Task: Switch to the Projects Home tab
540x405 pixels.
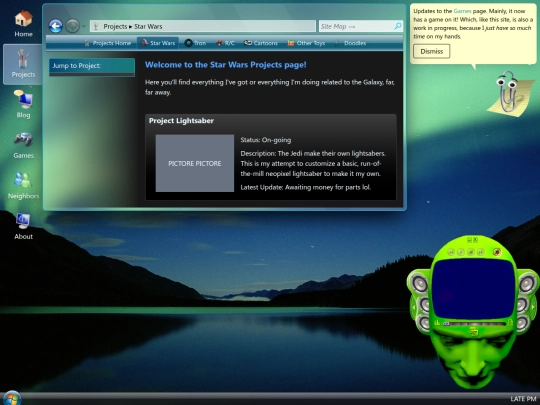Action: coord(108,43)
